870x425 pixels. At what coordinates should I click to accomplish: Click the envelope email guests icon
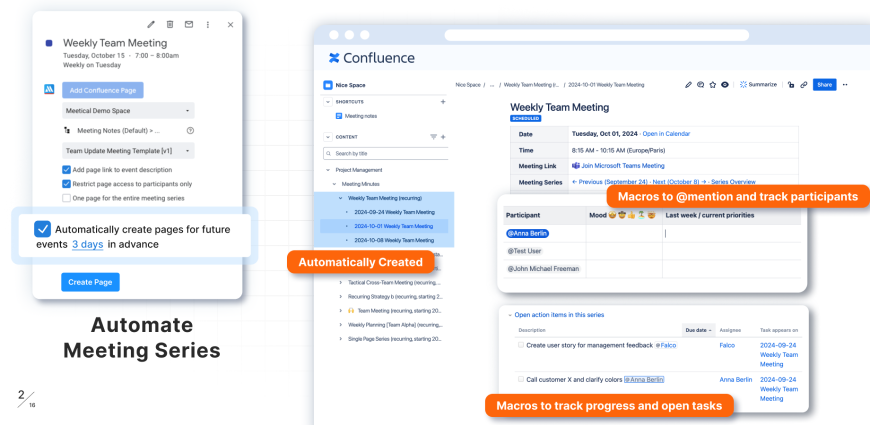[189, 24]
